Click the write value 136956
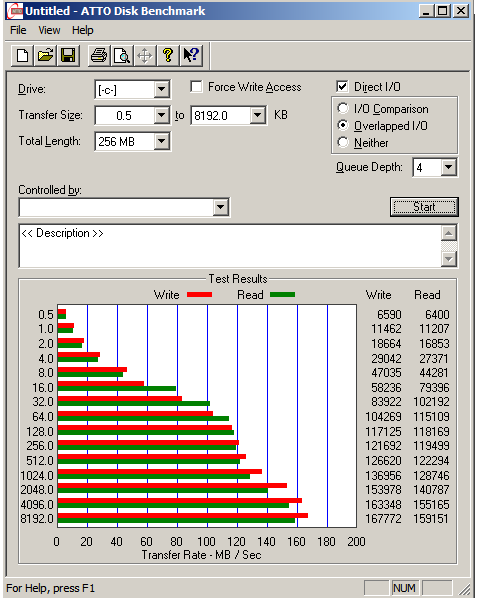Screen dimensions: 479x601 click(x=383, y=476)
